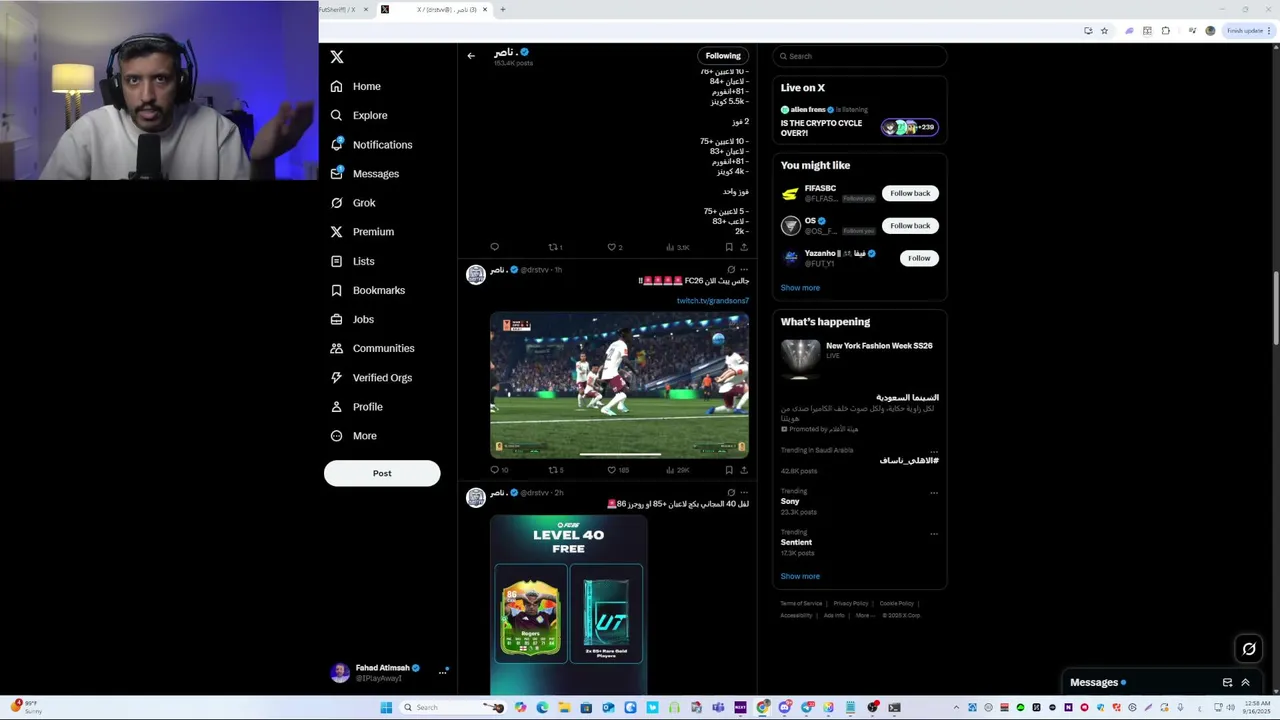The height and width of the screenshot is (720, 1280).
Task: Go to Home in X sidebar
Action: [x=356, y=86]
